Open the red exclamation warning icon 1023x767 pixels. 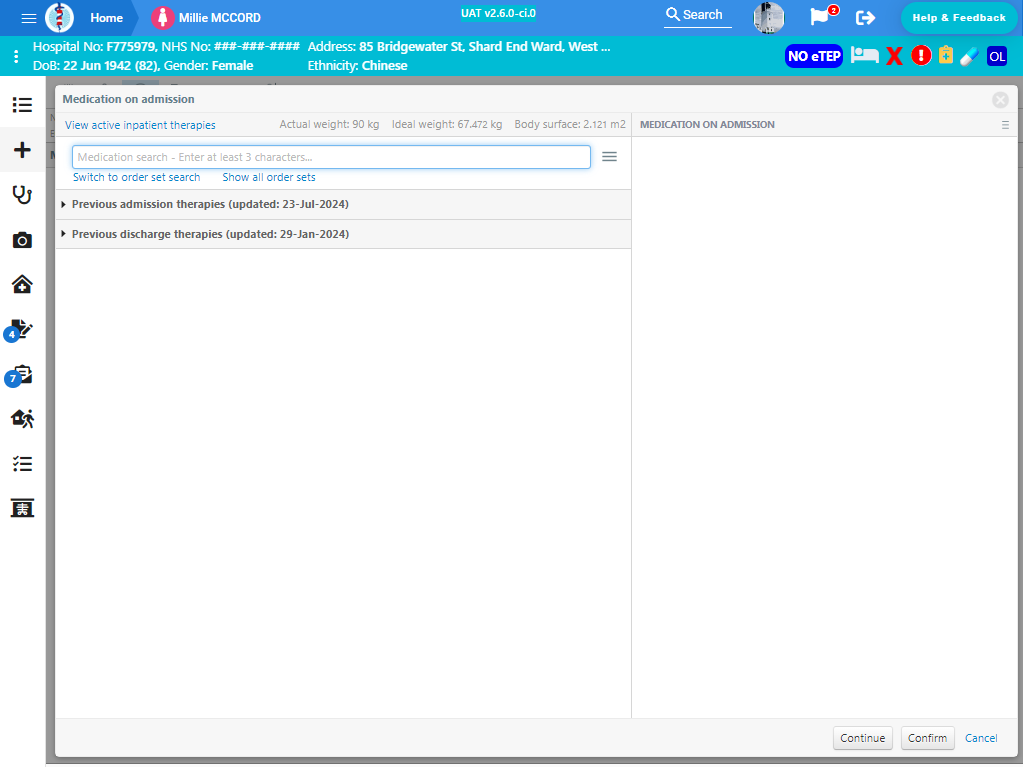click(921, 55)
